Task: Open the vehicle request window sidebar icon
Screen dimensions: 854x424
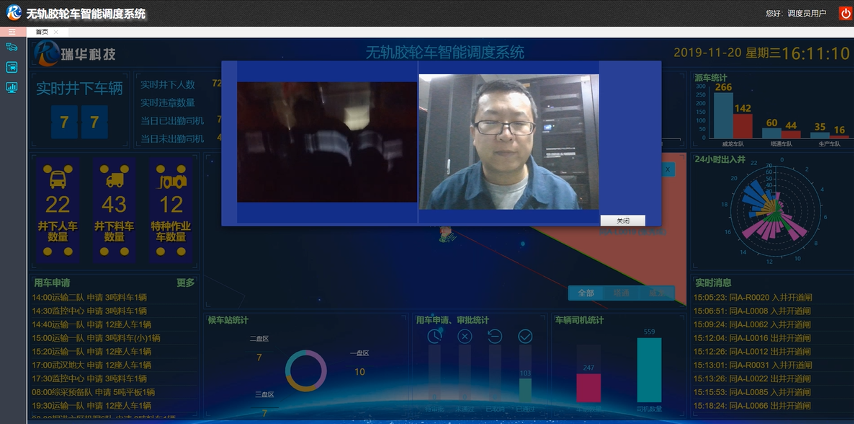Action: coord(12,67)
